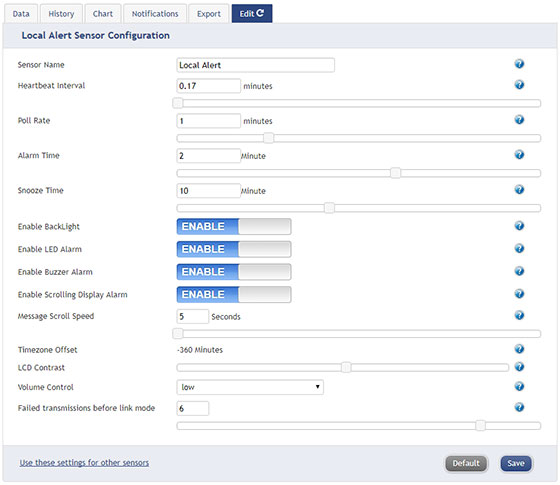Screen dimensions: 560x485
Task: Click the Failed transmissions slider handle
Action: click(480, 425)
